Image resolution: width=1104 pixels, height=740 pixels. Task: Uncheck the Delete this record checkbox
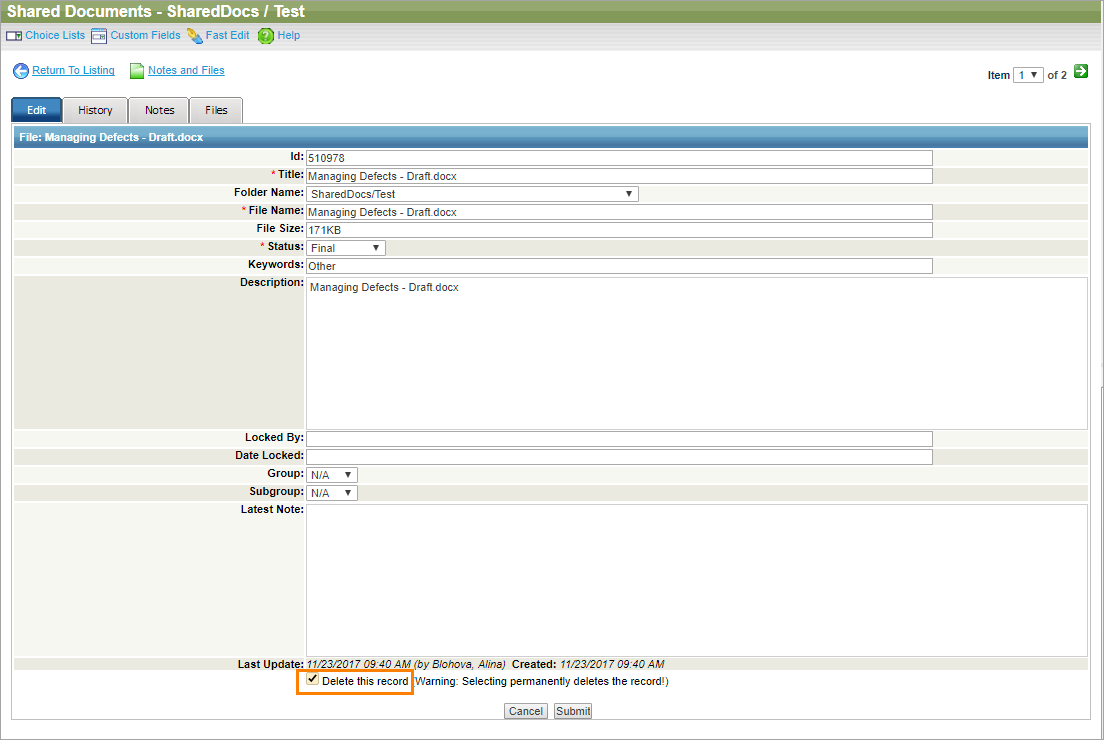[x=313, y=680]
